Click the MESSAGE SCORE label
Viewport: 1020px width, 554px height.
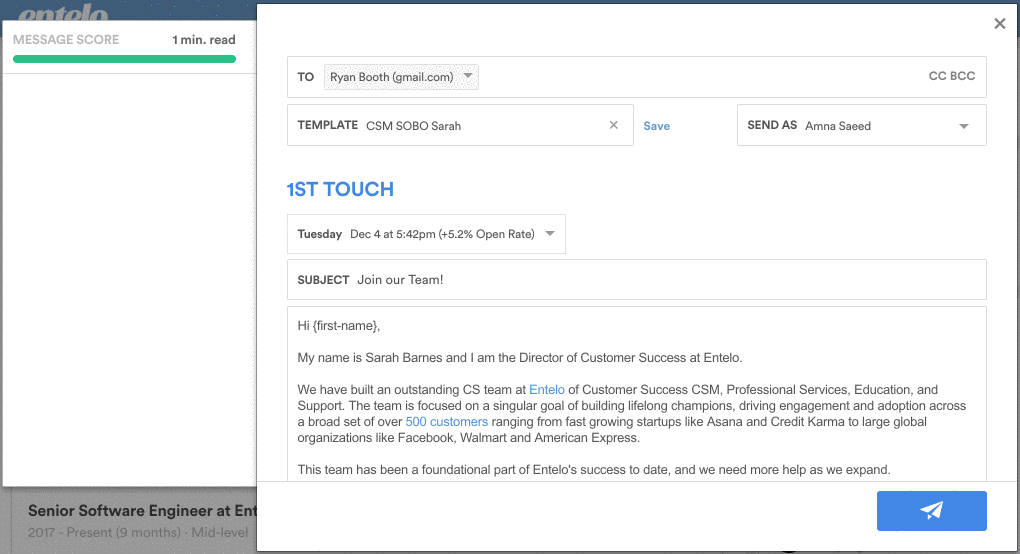[66, 40]
